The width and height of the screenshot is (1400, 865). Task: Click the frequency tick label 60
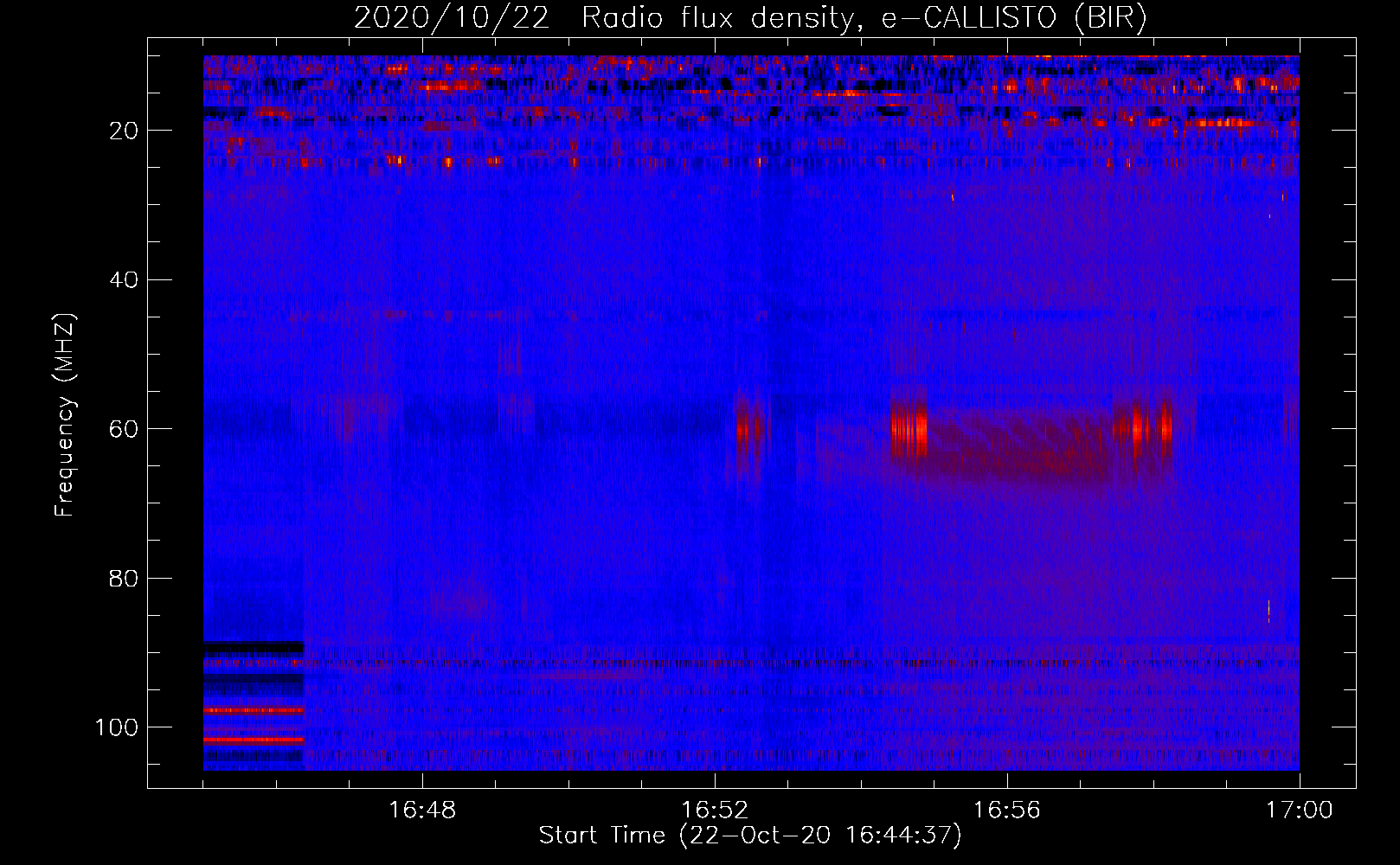tap(124, 429)
